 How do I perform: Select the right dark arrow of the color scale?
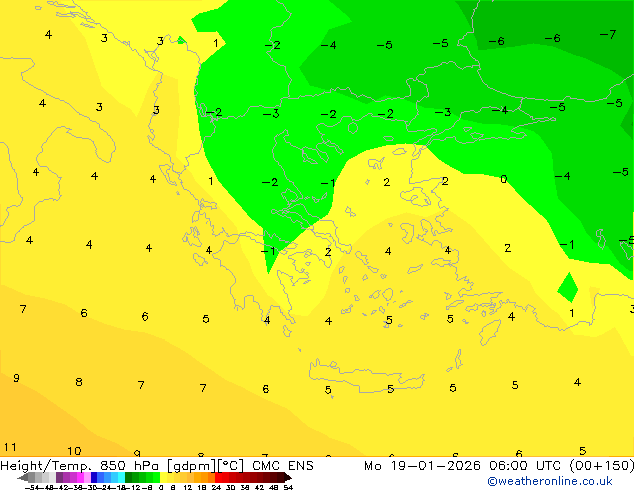[288, 478]
